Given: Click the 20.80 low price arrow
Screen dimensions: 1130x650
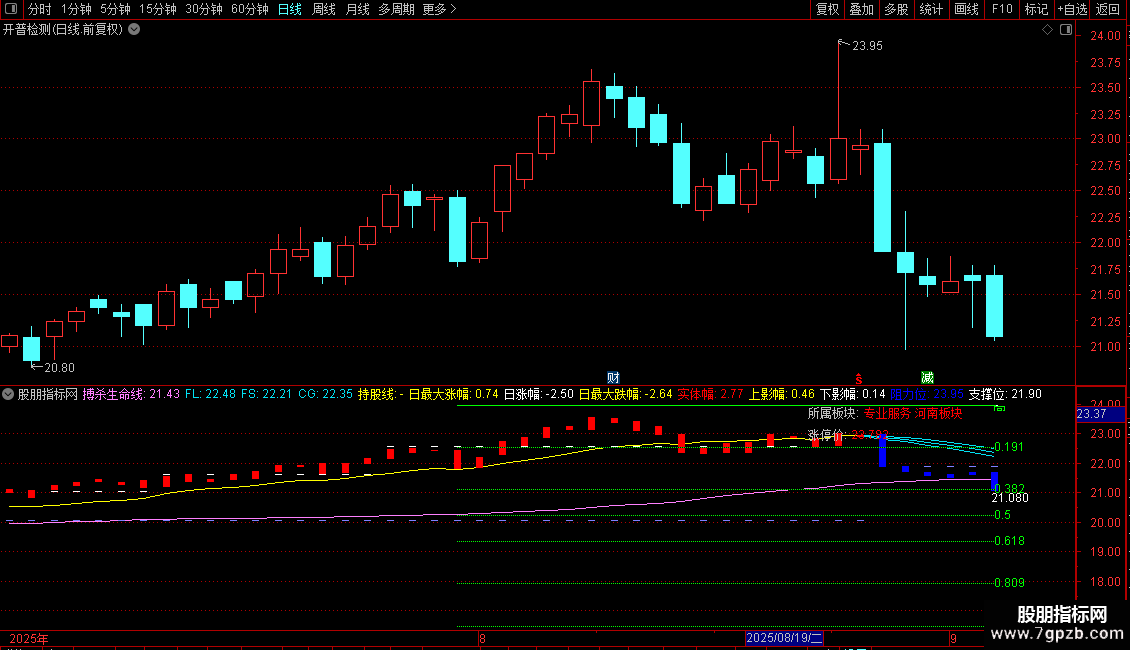Looking at the screenshot, I should (53, 368).
